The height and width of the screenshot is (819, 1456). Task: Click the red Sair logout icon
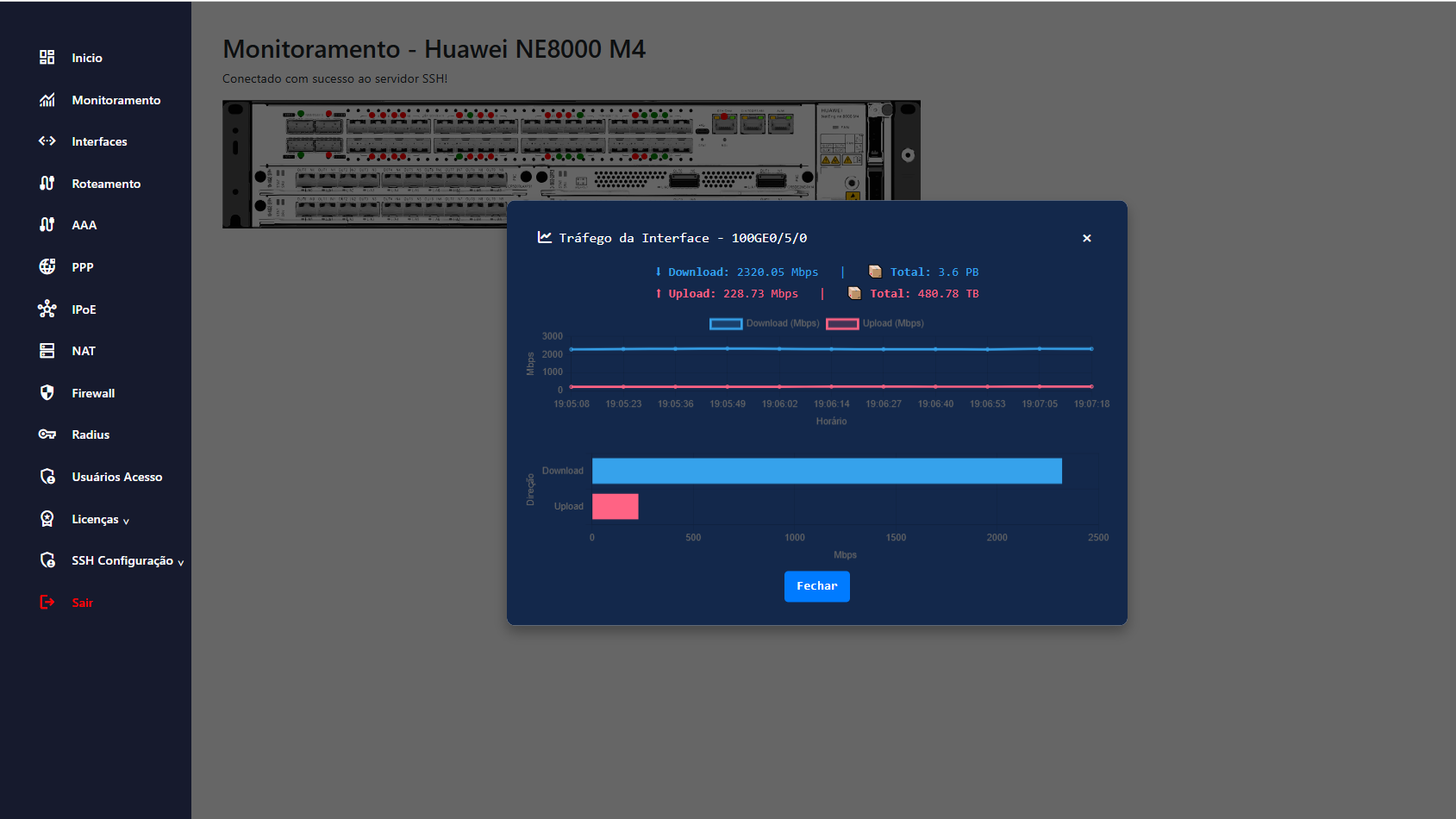pyautogui.click(x=47, y=603)
